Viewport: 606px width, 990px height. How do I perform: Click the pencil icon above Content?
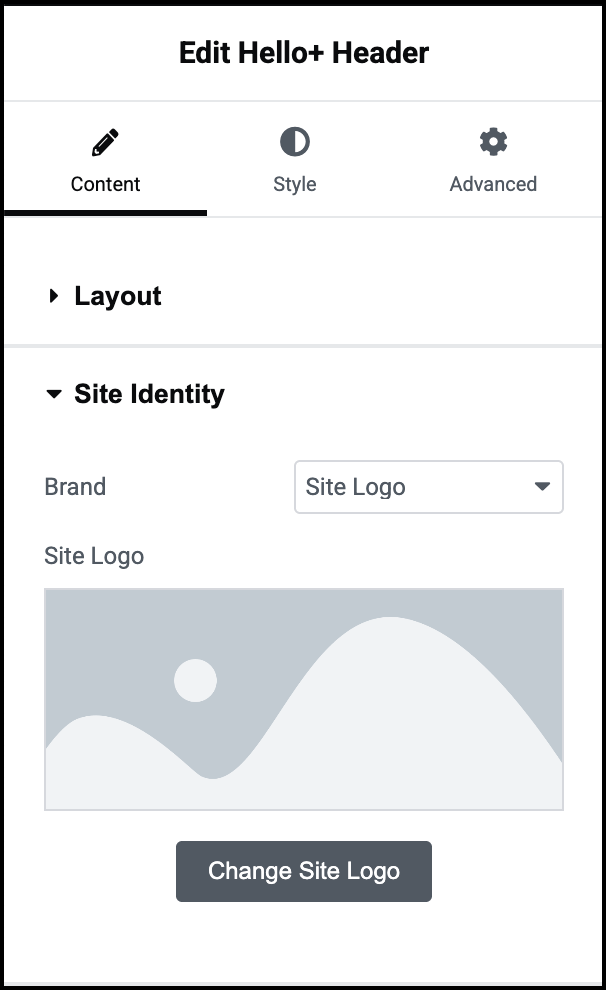[105, 143]
